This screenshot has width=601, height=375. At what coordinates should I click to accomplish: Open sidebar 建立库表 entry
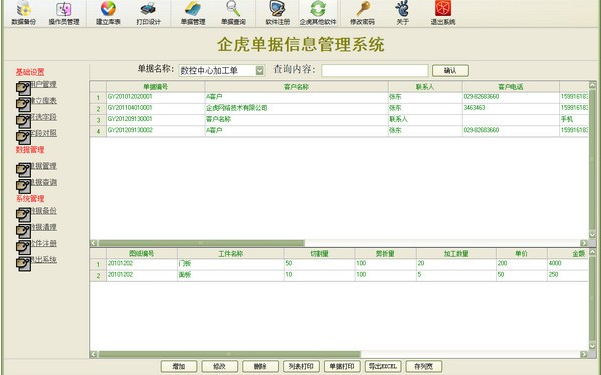[36, 103]
